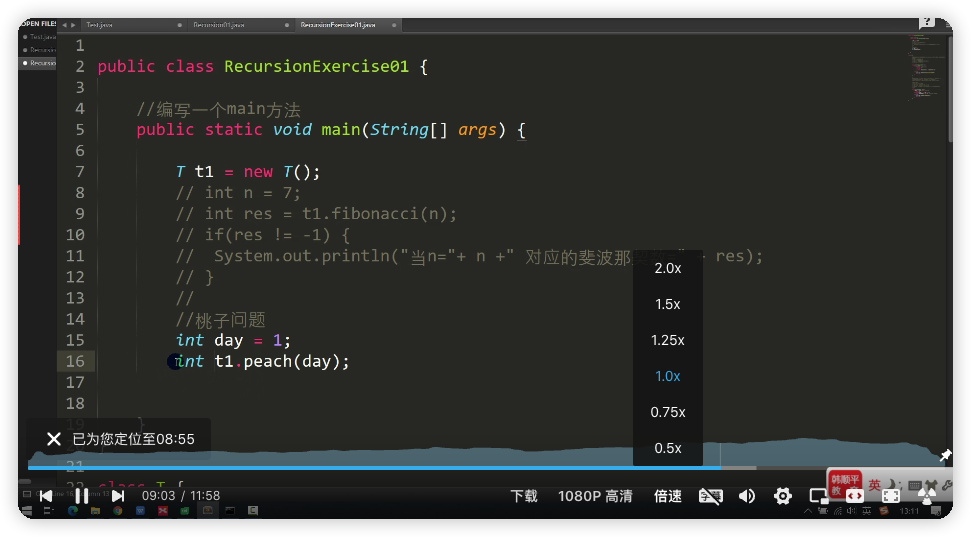Click the pin icon above progress bar
971x537 pixels.
[x=945, y=456]
